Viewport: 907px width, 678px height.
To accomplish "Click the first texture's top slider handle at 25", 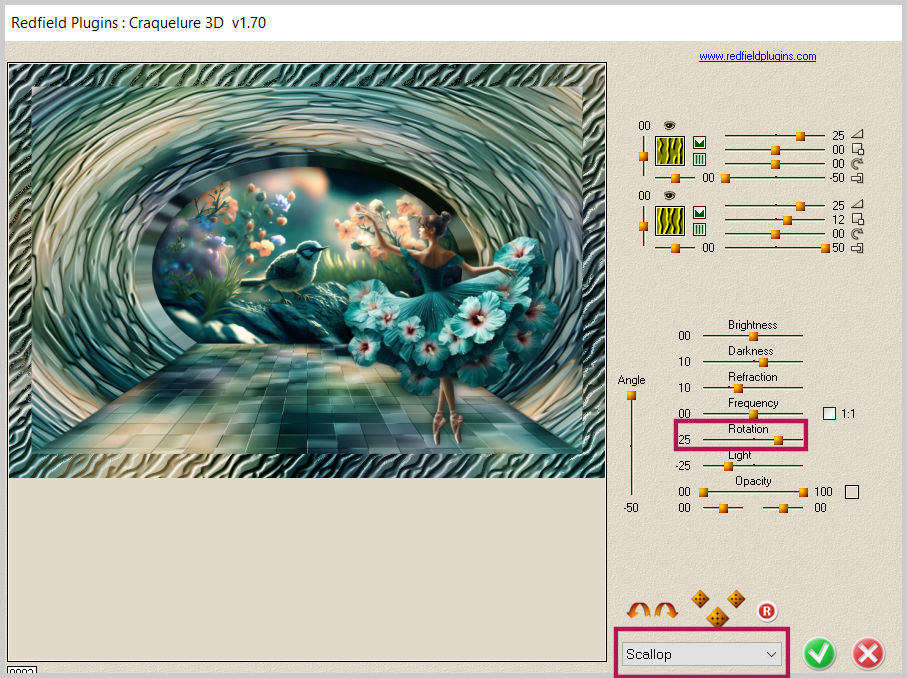I will [801, 136].
